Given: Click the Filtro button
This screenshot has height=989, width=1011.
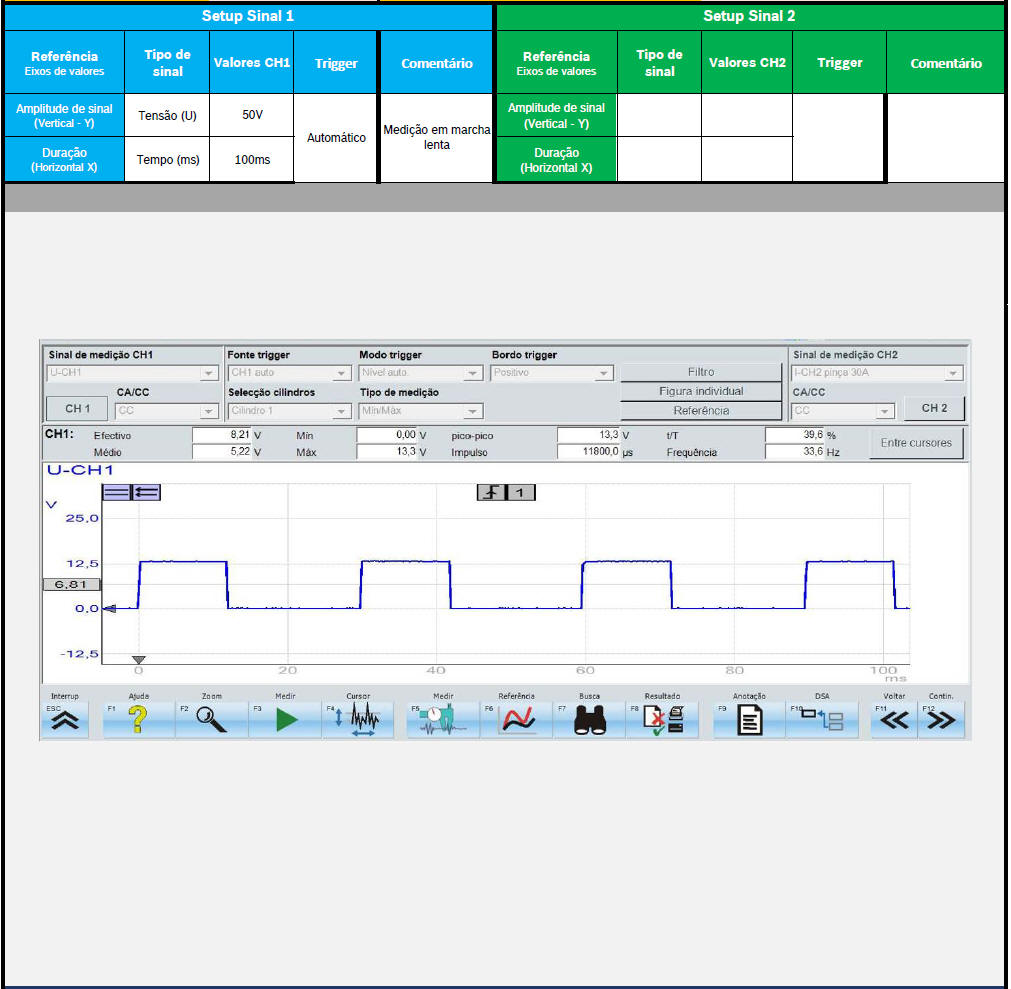Looking at the screenshot, I should 701,372.
